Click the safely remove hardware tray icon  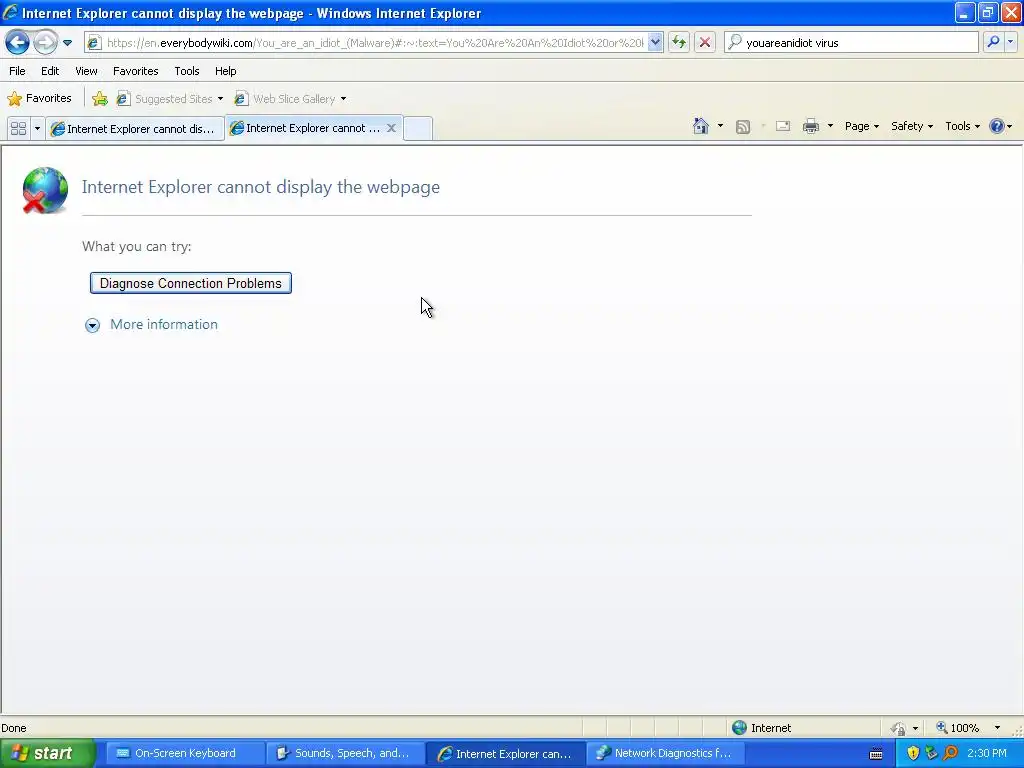coord(932,753)
